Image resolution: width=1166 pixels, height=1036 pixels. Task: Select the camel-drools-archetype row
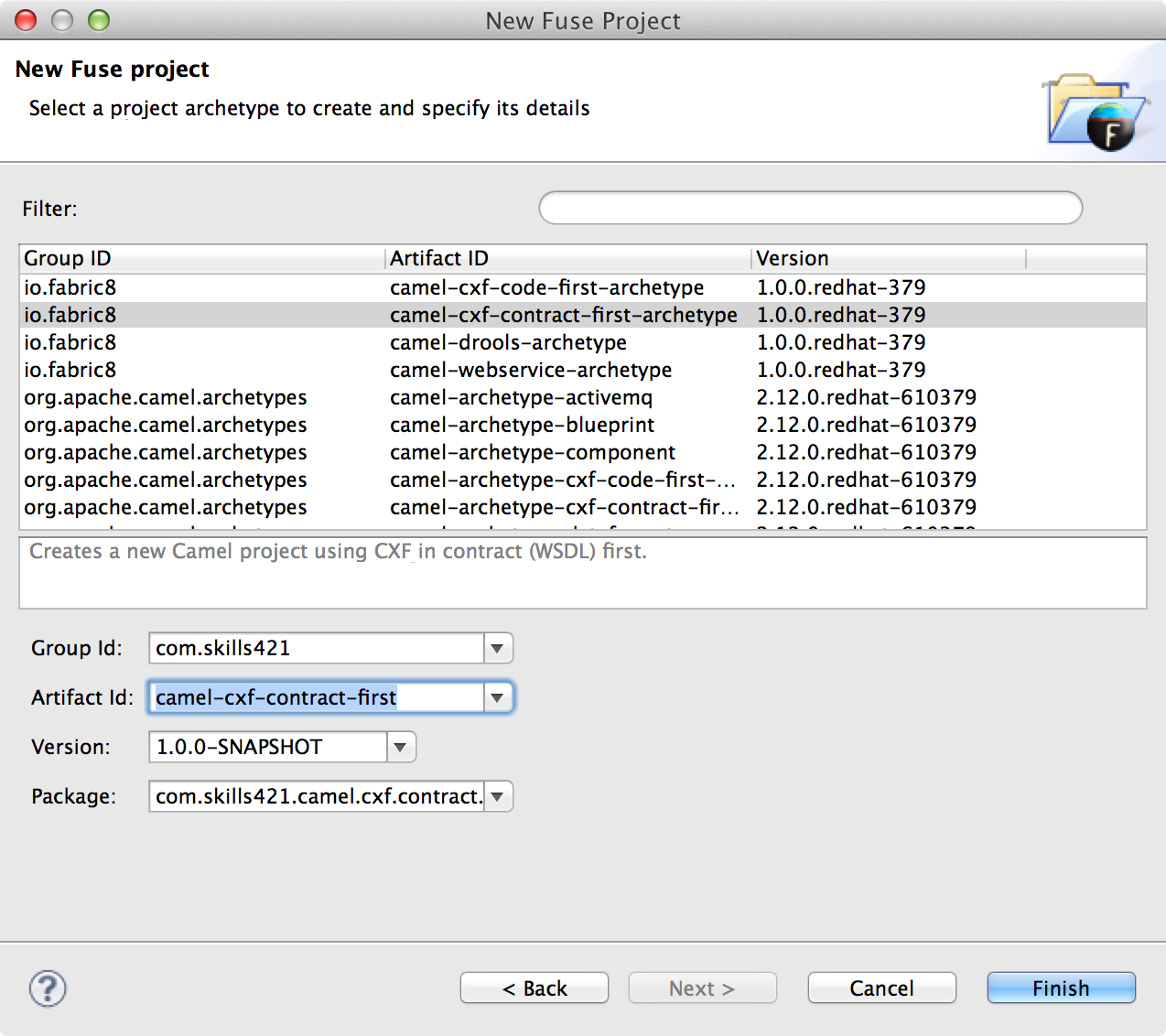pyautogui.click(x=508, y=343)
